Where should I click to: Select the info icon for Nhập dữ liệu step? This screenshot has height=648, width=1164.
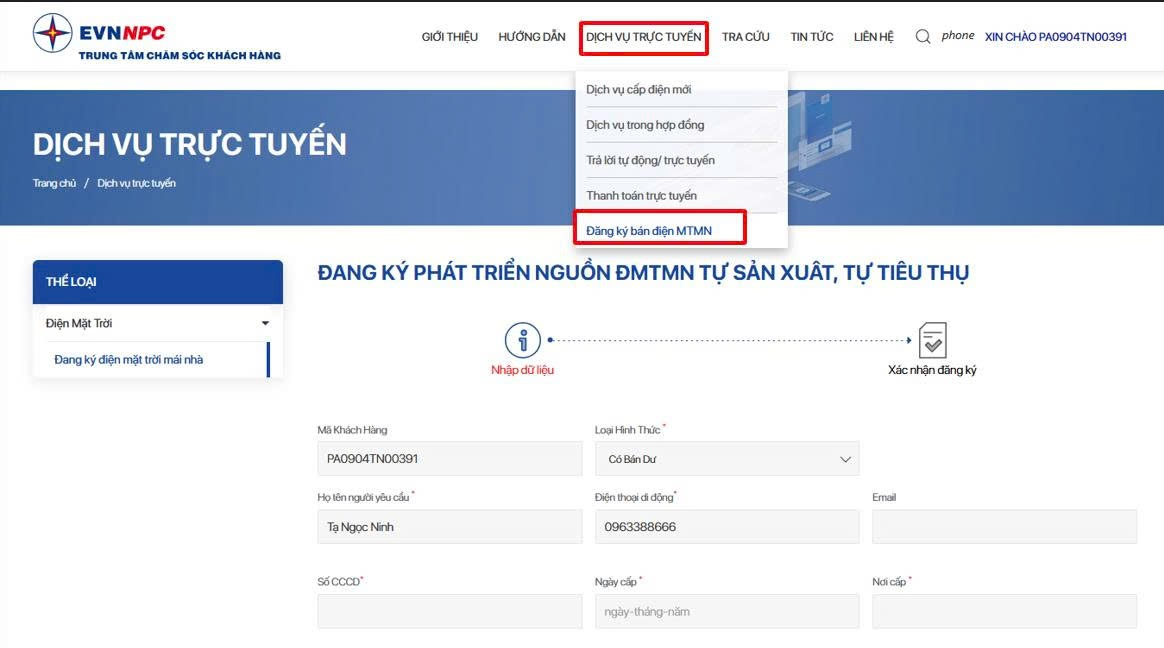(523, 340)
